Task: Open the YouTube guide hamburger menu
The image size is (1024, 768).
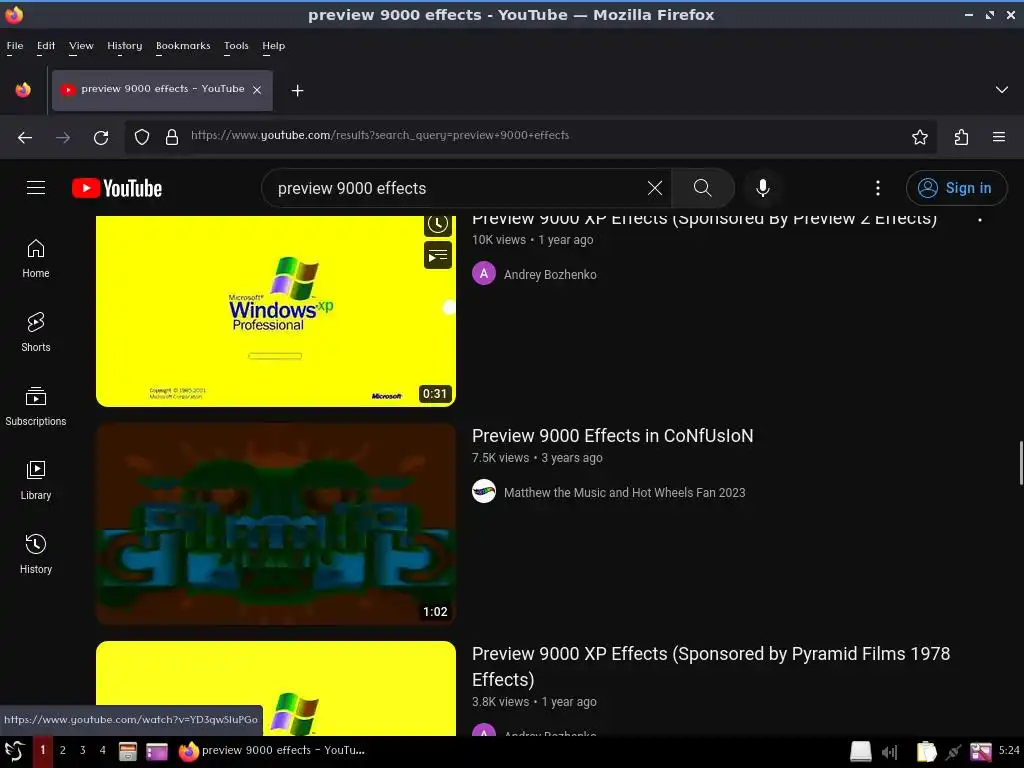Action: tap(36, 188)
